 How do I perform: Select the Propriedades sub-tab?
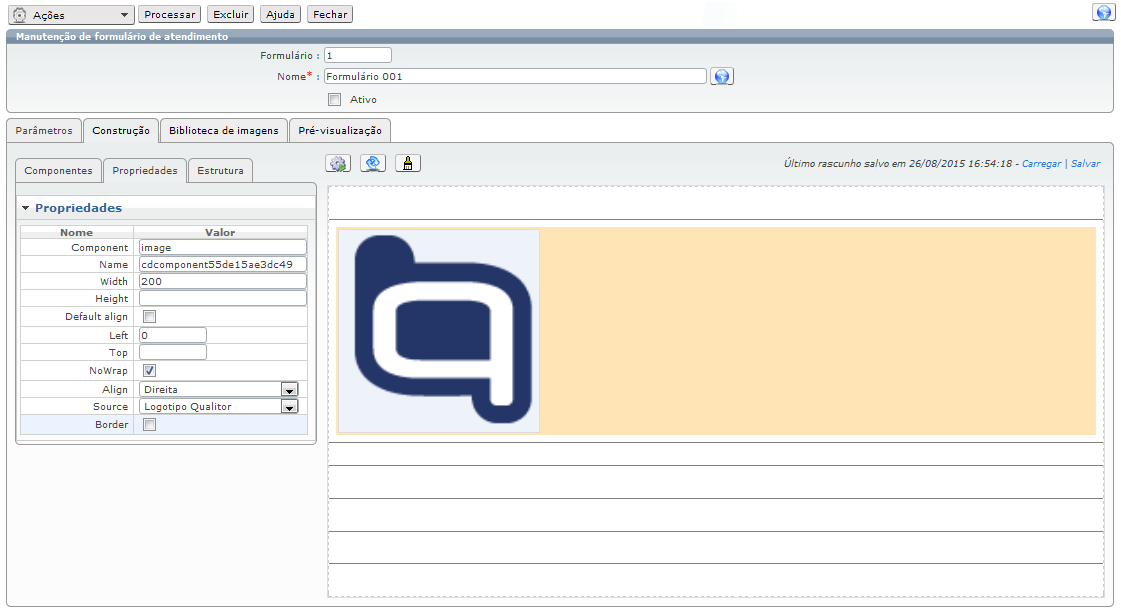[145, 171]
